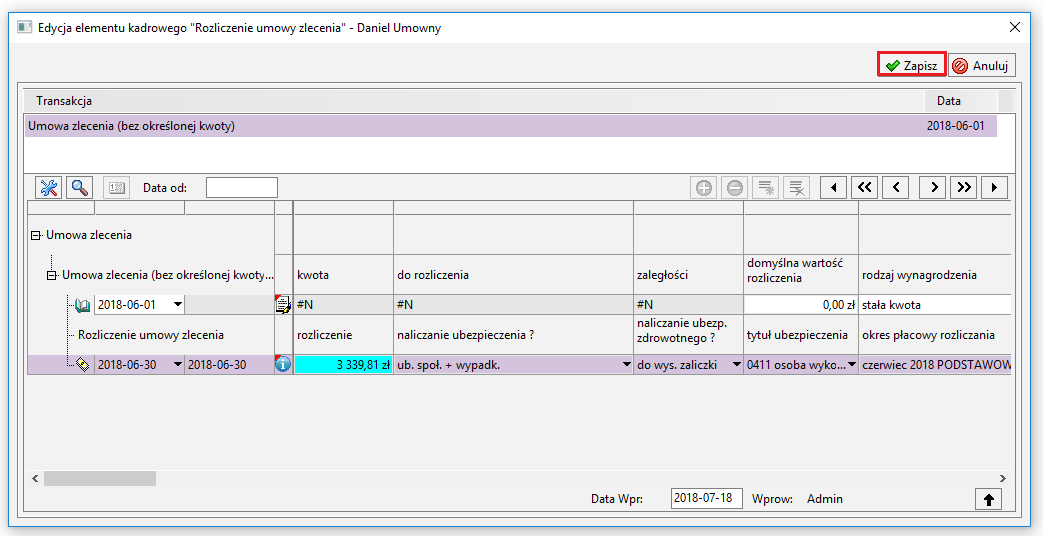Viewport: 1043px width, 536px height.
Task: Save changes with the Zapisz button
Action: pyautogui.click(x=911, y=65)
